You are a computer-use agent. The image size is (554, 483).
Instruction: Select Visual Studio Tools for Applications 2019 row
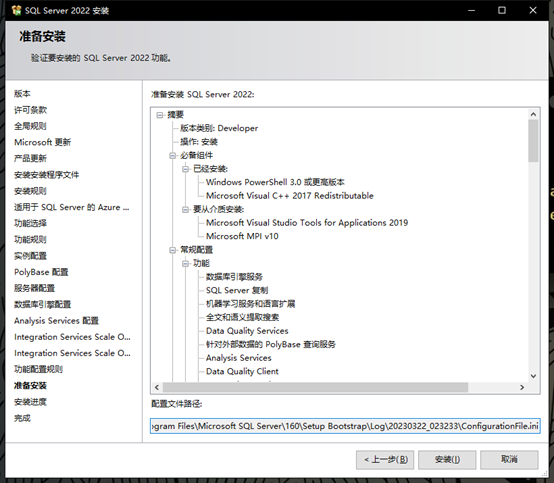tap(307, 223)
